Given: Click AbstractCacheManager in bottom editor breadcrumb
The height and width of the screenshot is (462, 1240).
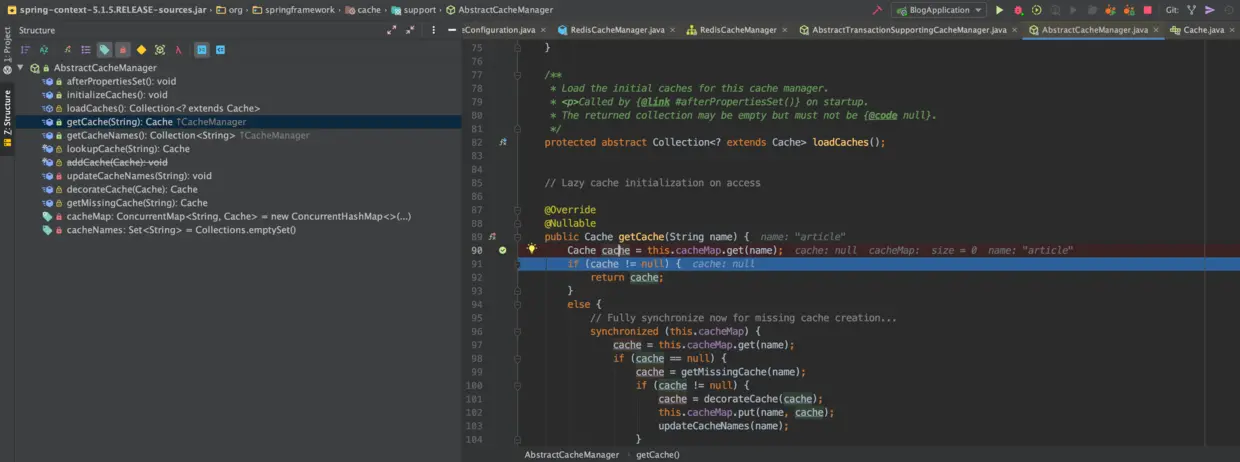Looking at the screenshot, I should [572, 455].
